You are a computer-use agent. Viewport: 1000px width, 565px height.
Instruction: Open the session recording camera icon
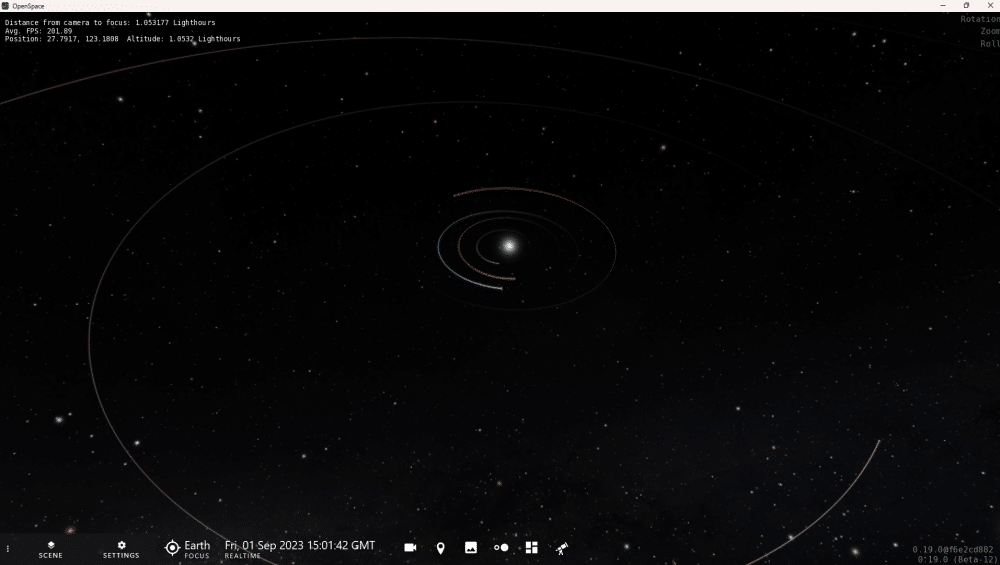point(410,548)
